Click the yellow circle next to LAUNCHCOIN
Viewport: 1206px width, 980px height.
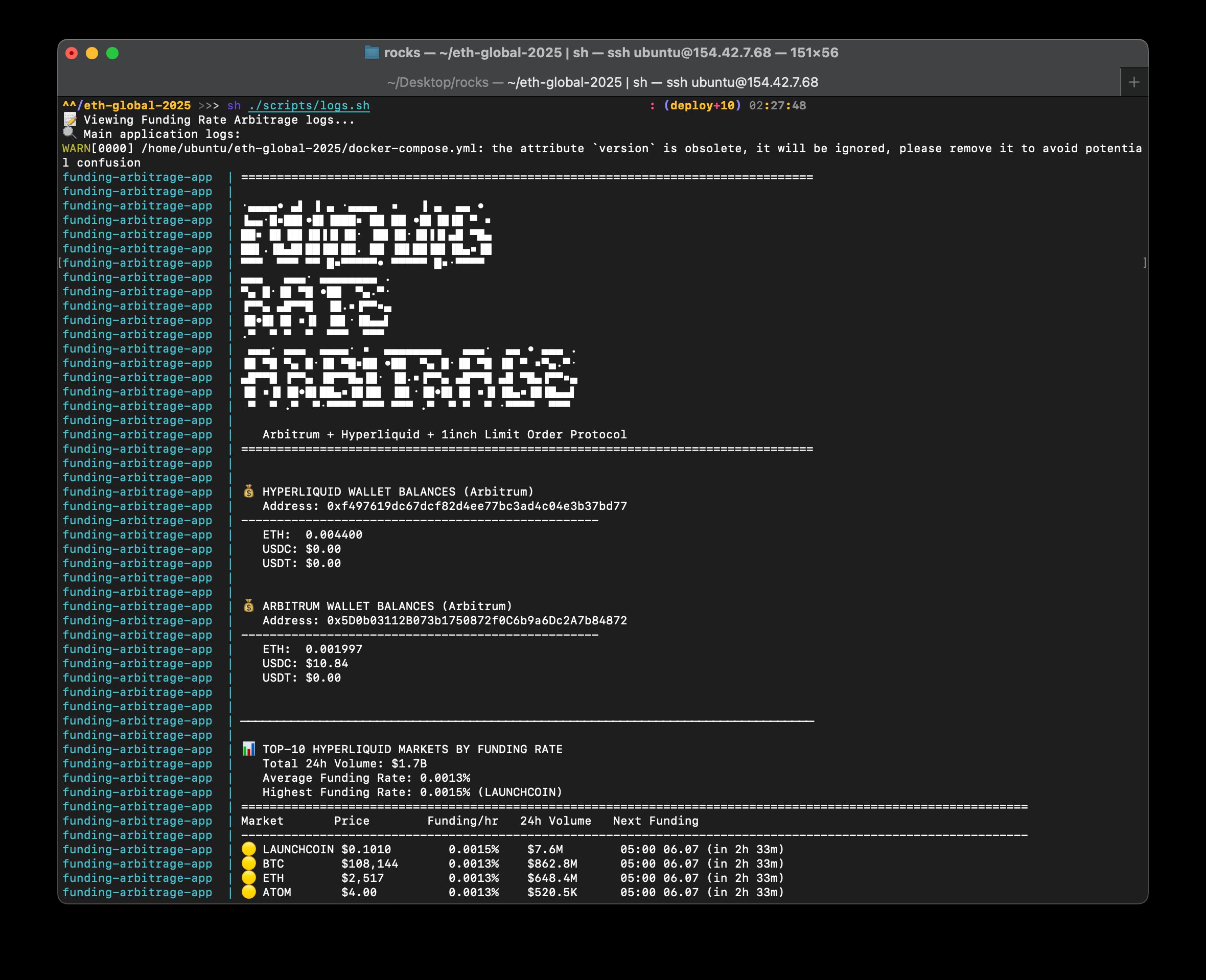pyautogui.click(x=248, y=849)
